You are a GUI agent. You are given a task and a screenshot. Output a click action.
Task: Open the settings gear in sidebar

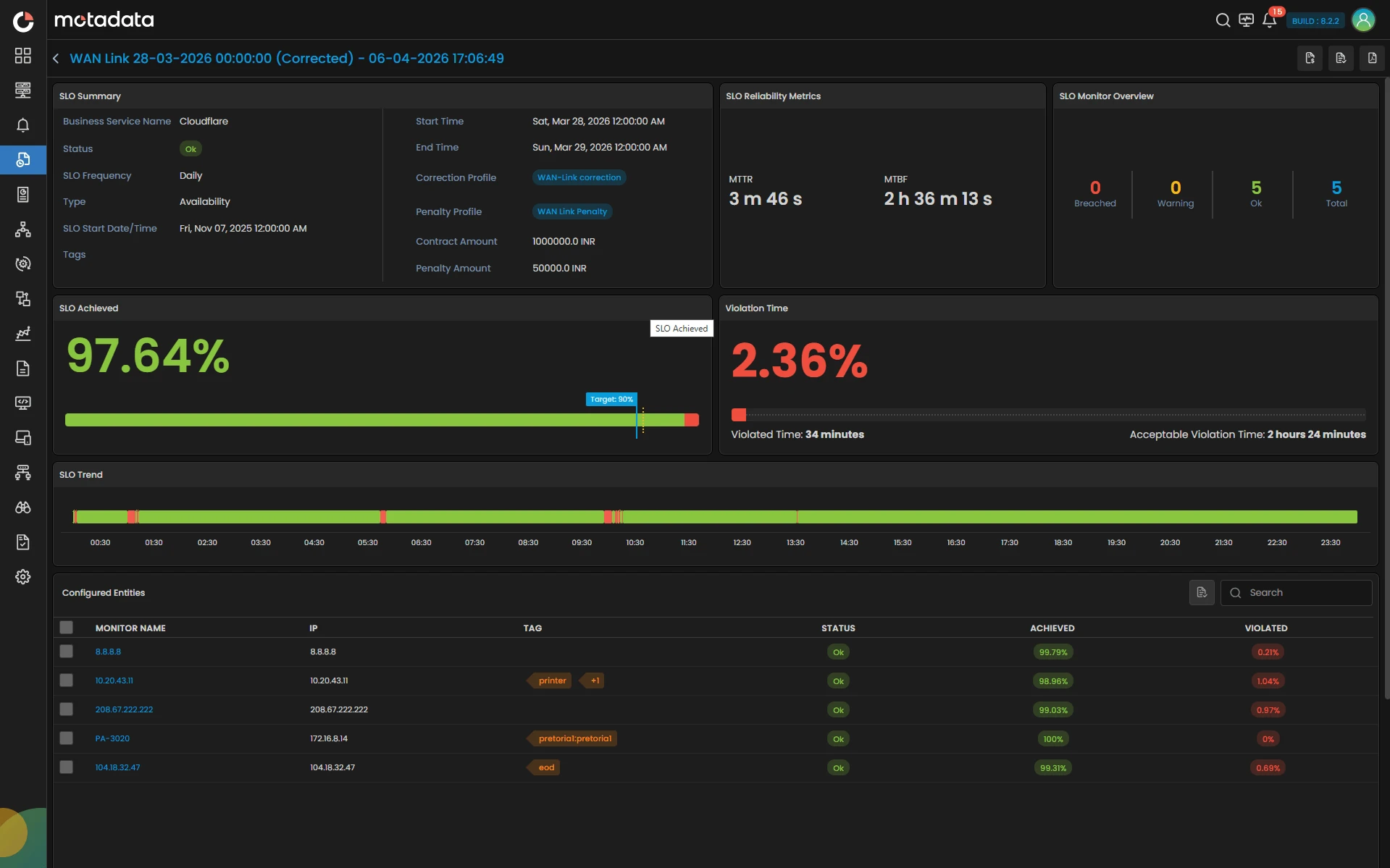pos(23,577)
